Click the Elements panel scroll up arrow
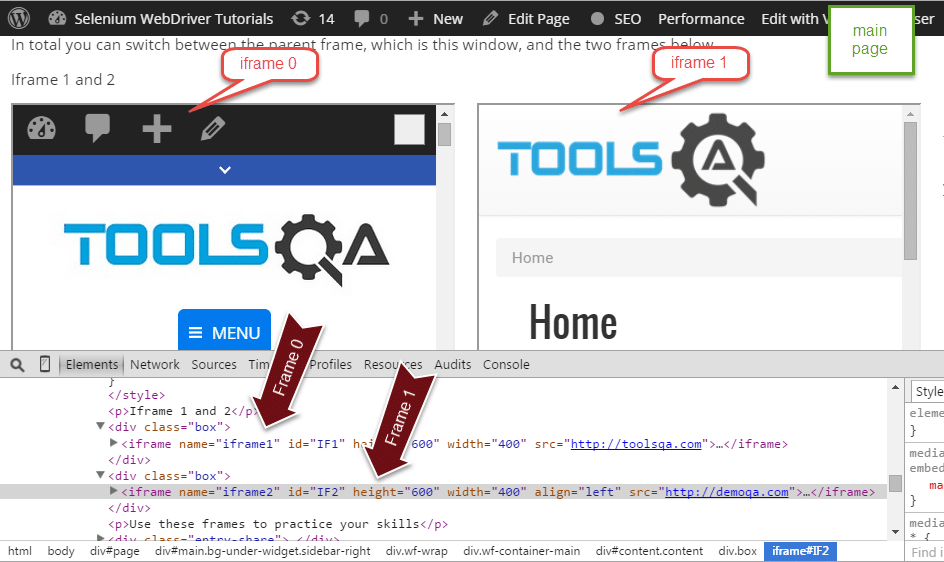 895,387
